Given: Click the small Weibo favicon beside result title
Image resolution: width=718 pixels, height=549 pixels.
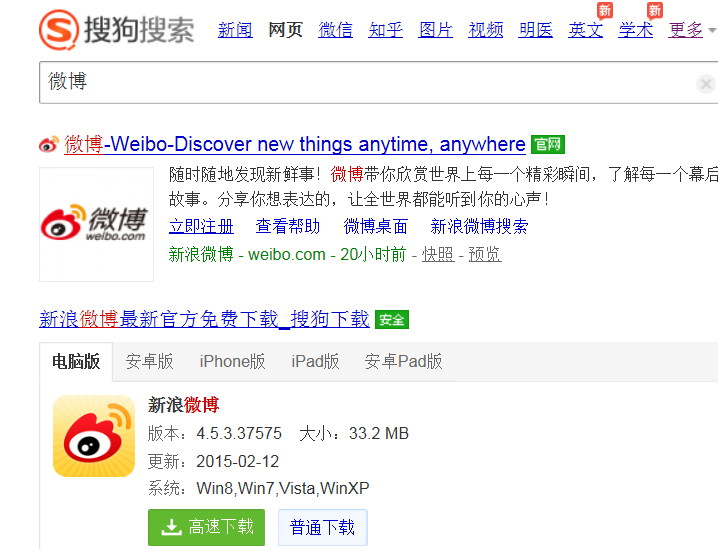Looking at the screenshot, I should 49,144.
